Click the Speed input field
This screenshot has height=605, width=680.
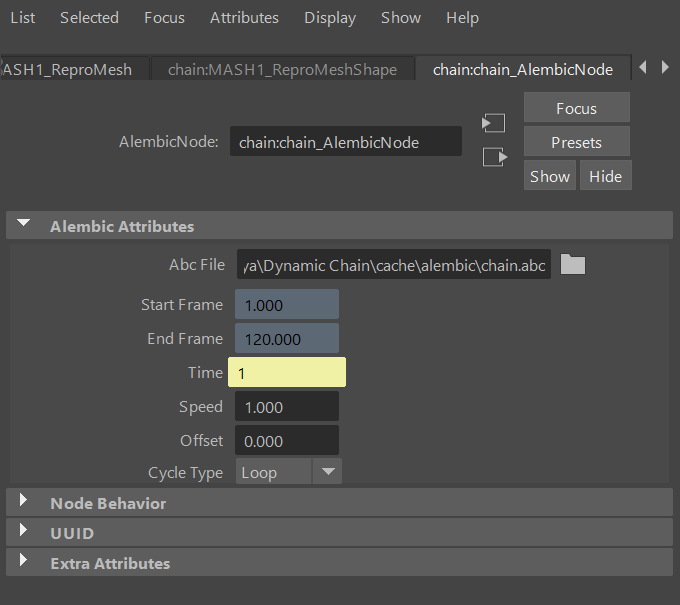[x=287, y=407]
